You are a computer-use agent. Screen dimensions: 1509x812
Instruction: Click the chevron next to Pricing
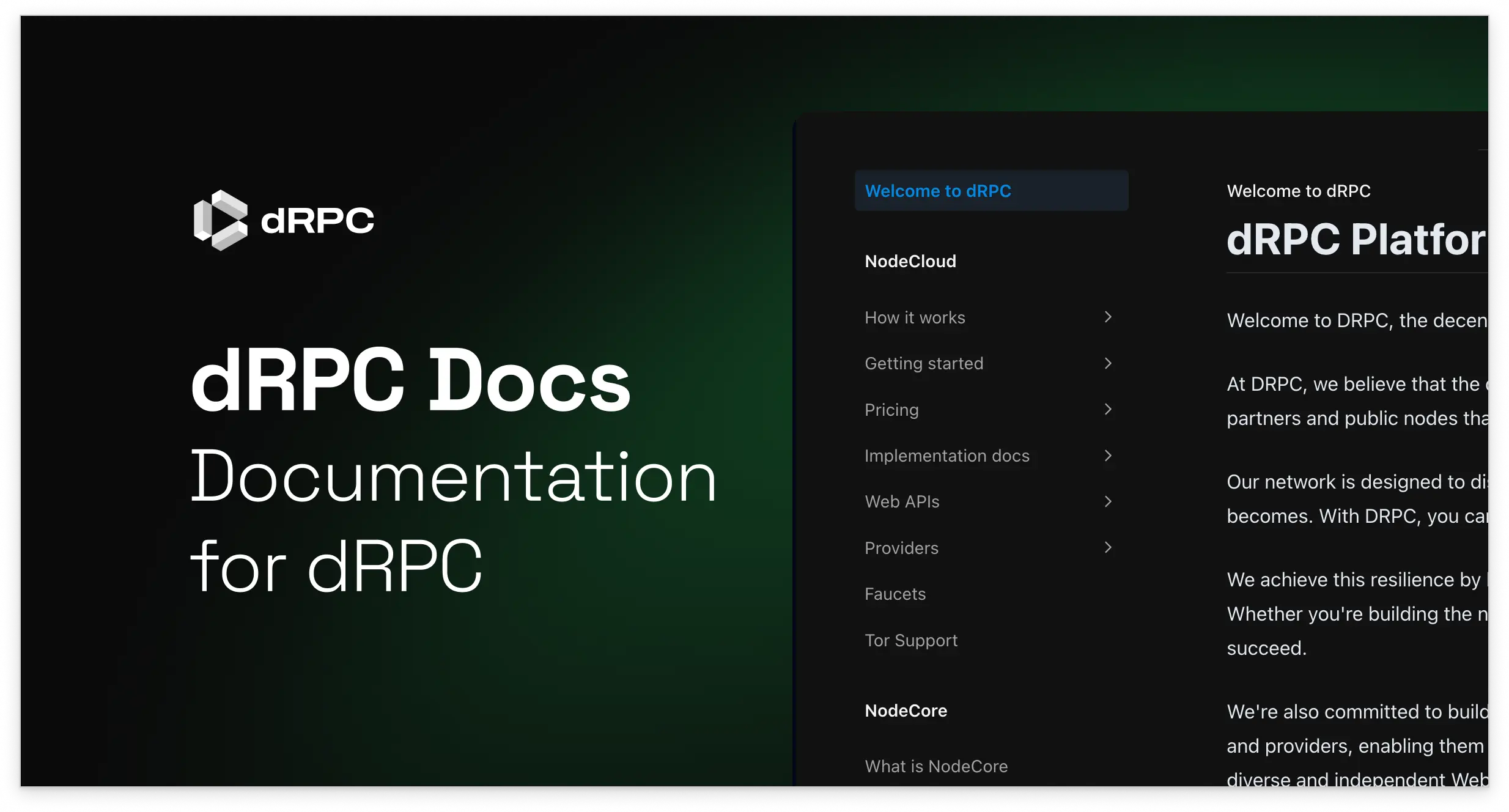tap(1108, 410)
